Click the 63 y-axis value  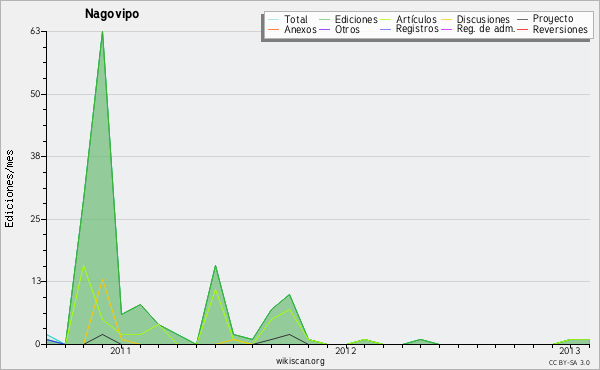pyautogui.click(x=35, y=31)
